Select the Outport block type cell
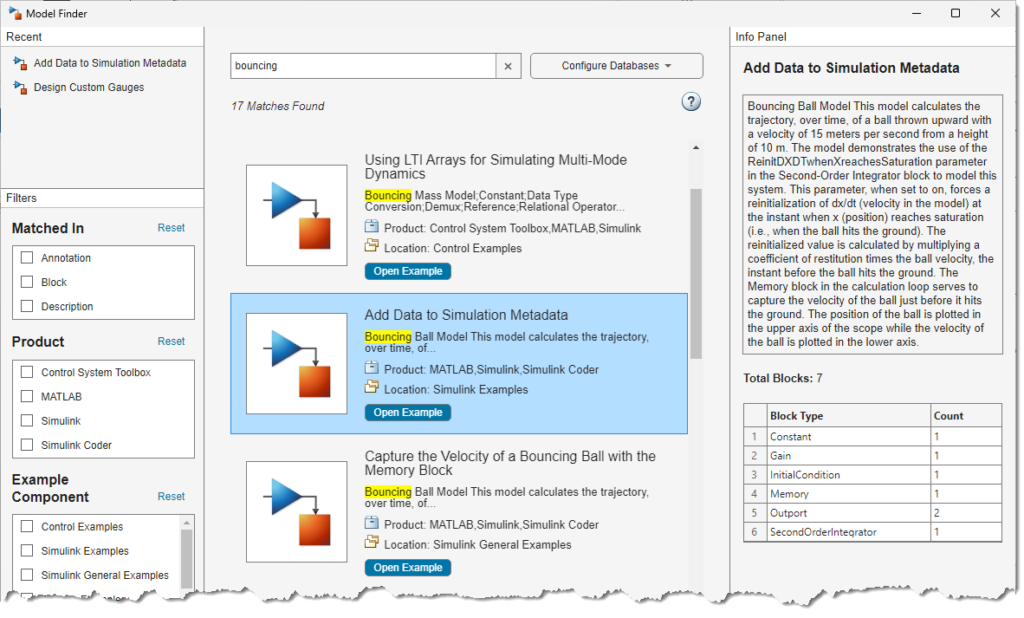The image size is (1024, 618). click(848, 513)
